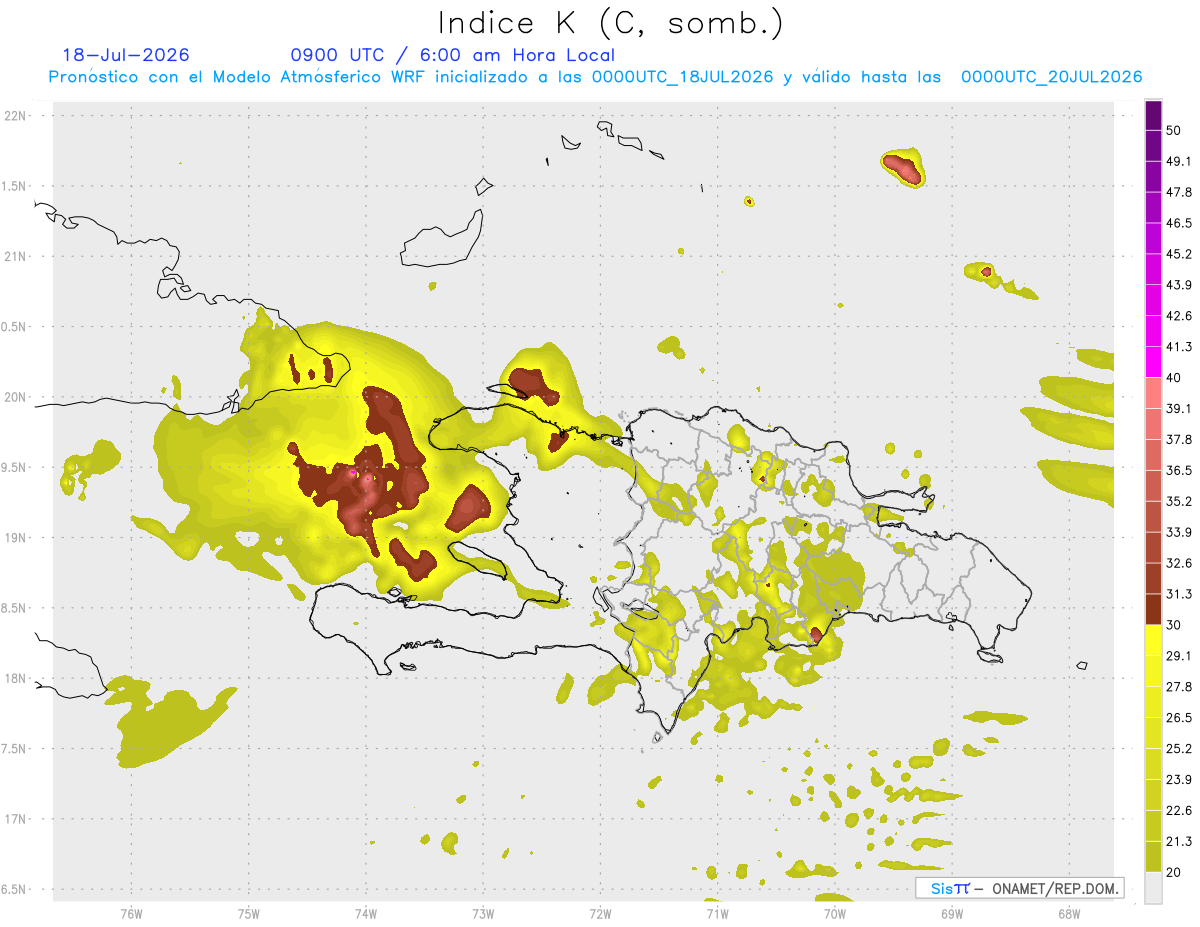
Task: Click the colorbar value "33.9"
Action: pyautogui.click(x=1179, y=533)
